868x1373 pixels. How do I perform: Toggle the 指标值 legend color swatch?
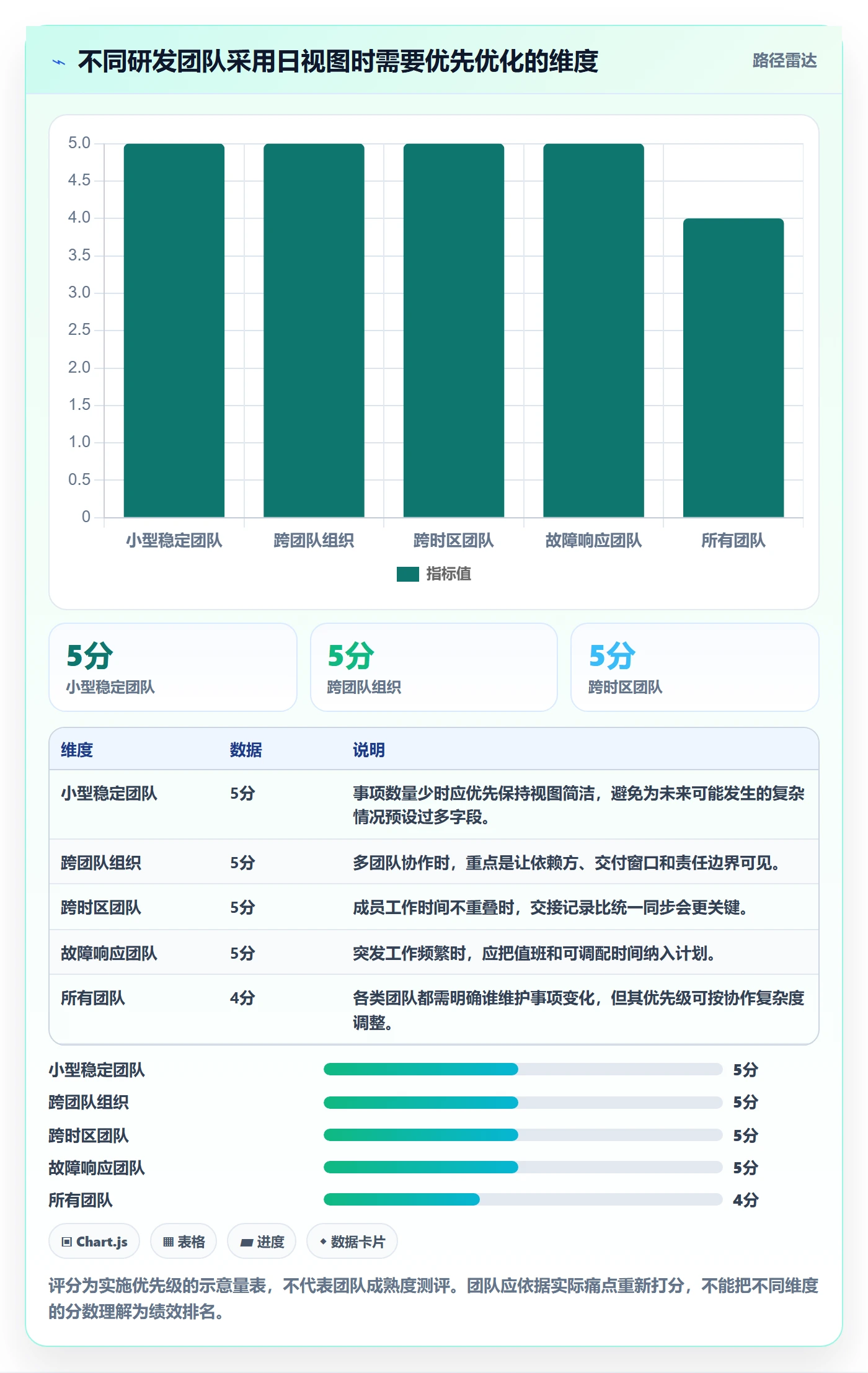tap(407, 574)
